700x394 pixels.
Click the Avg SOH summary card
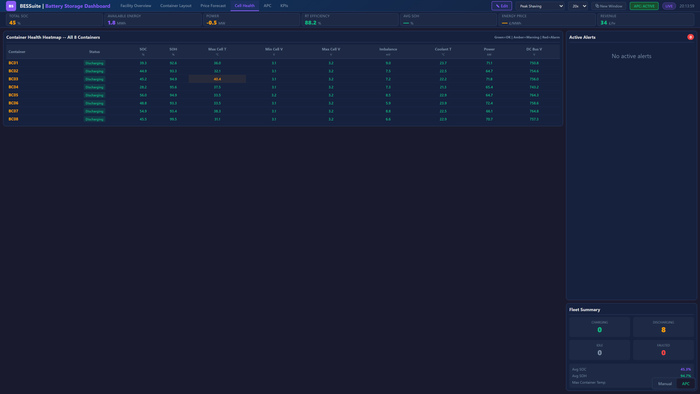point(448,20)
